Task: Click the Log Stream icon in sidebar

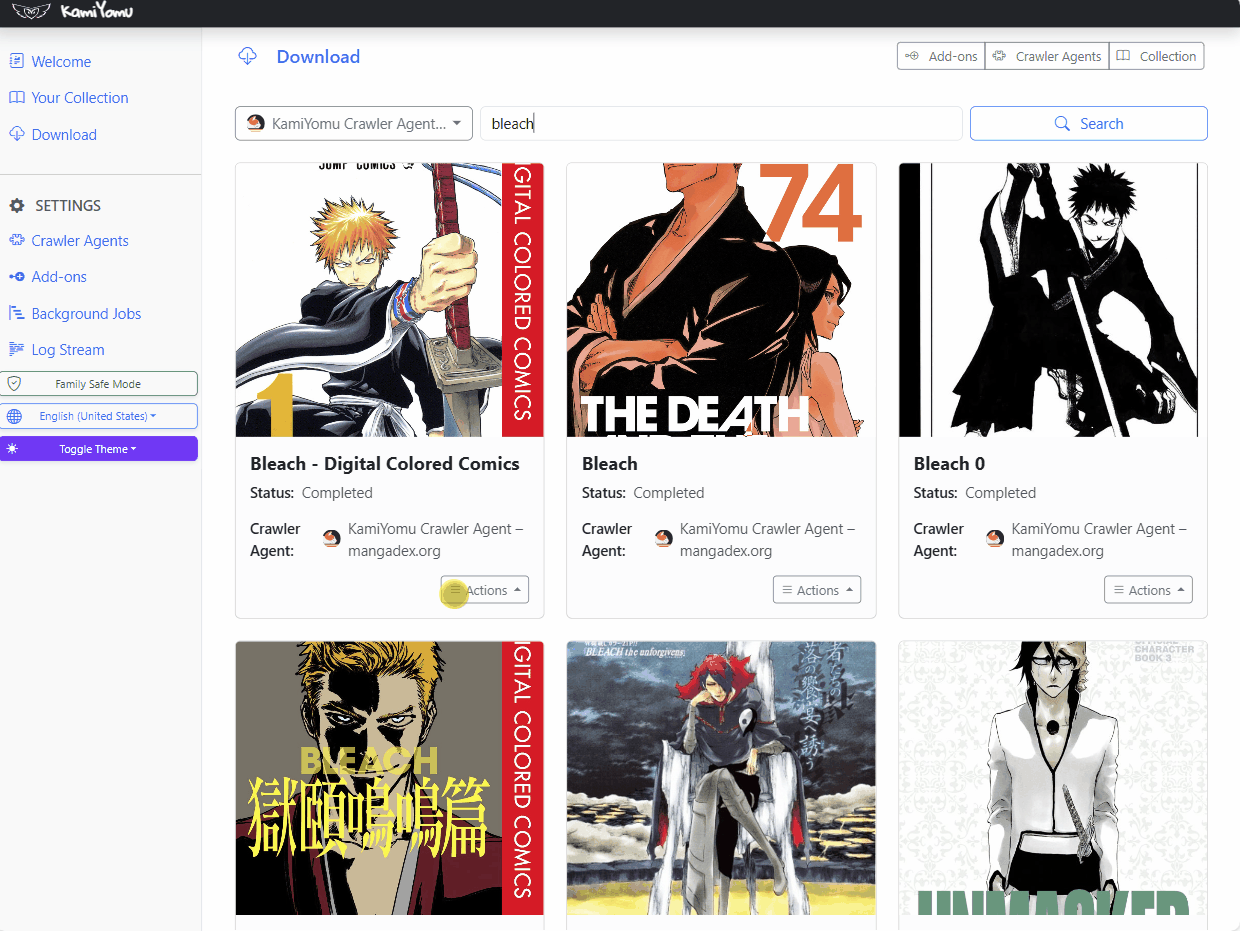Action: click(x=16, y=350)
